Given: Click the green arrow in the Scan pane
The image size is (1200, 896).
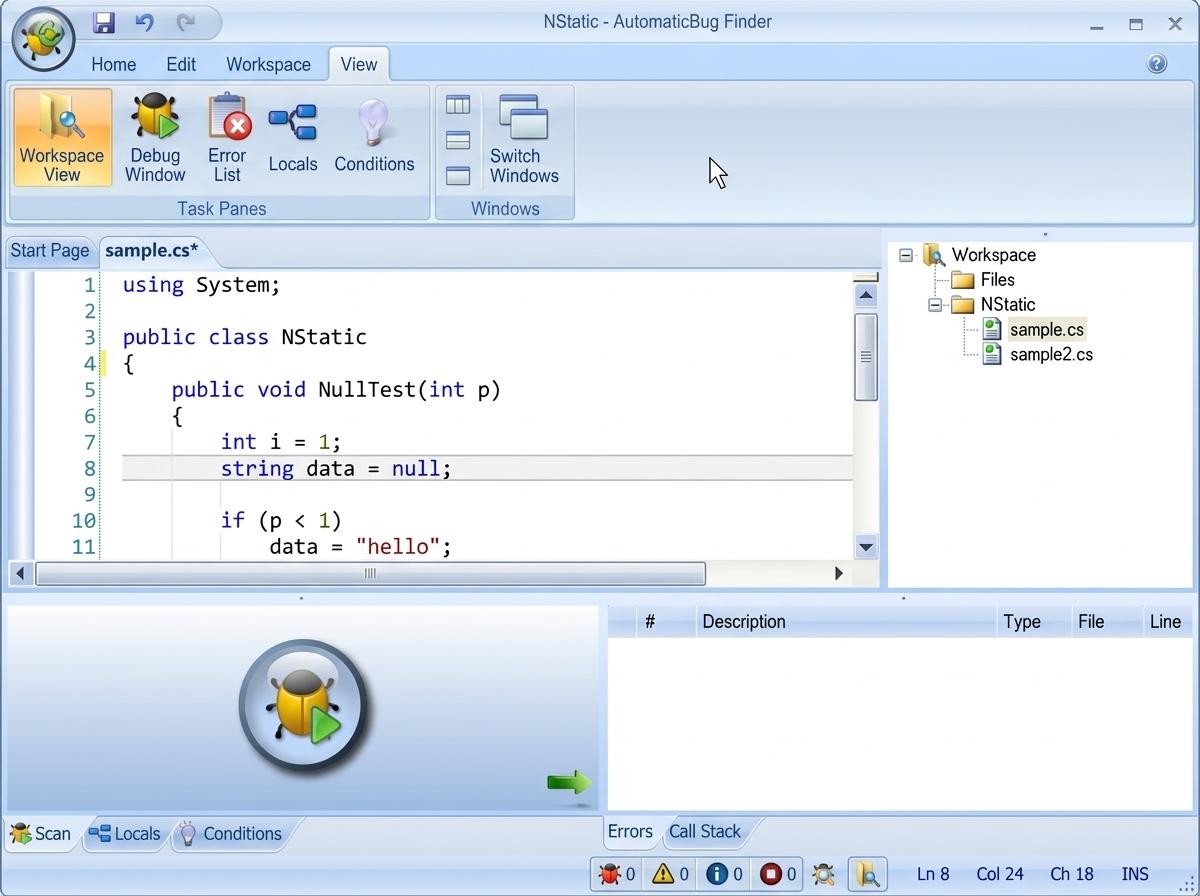Looking at the screenshot, I should point(569,783).
